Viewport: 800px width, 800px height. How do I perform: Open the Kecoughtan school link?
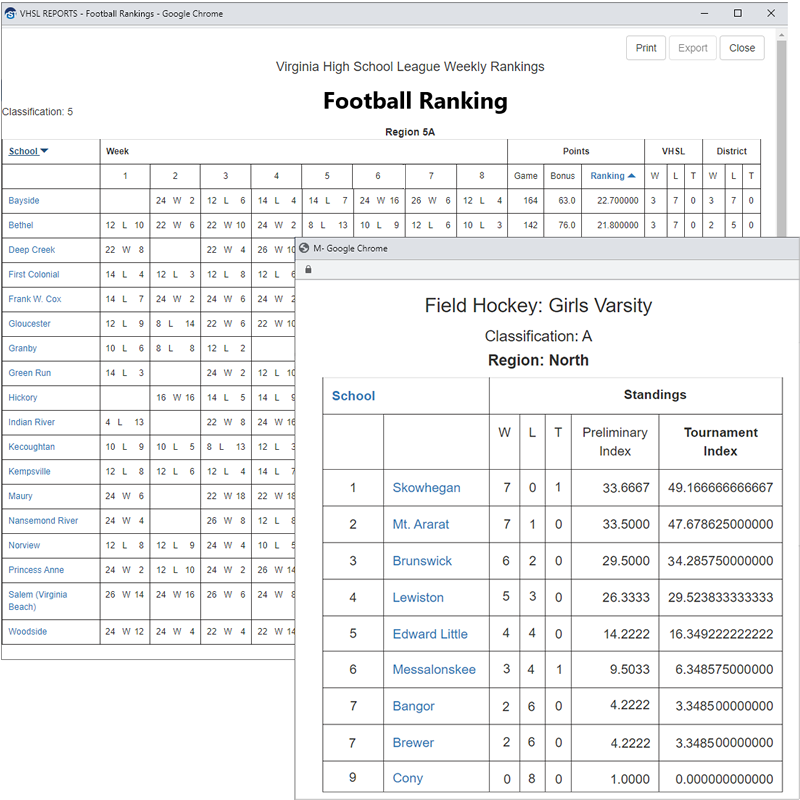[x=31, y=447]
